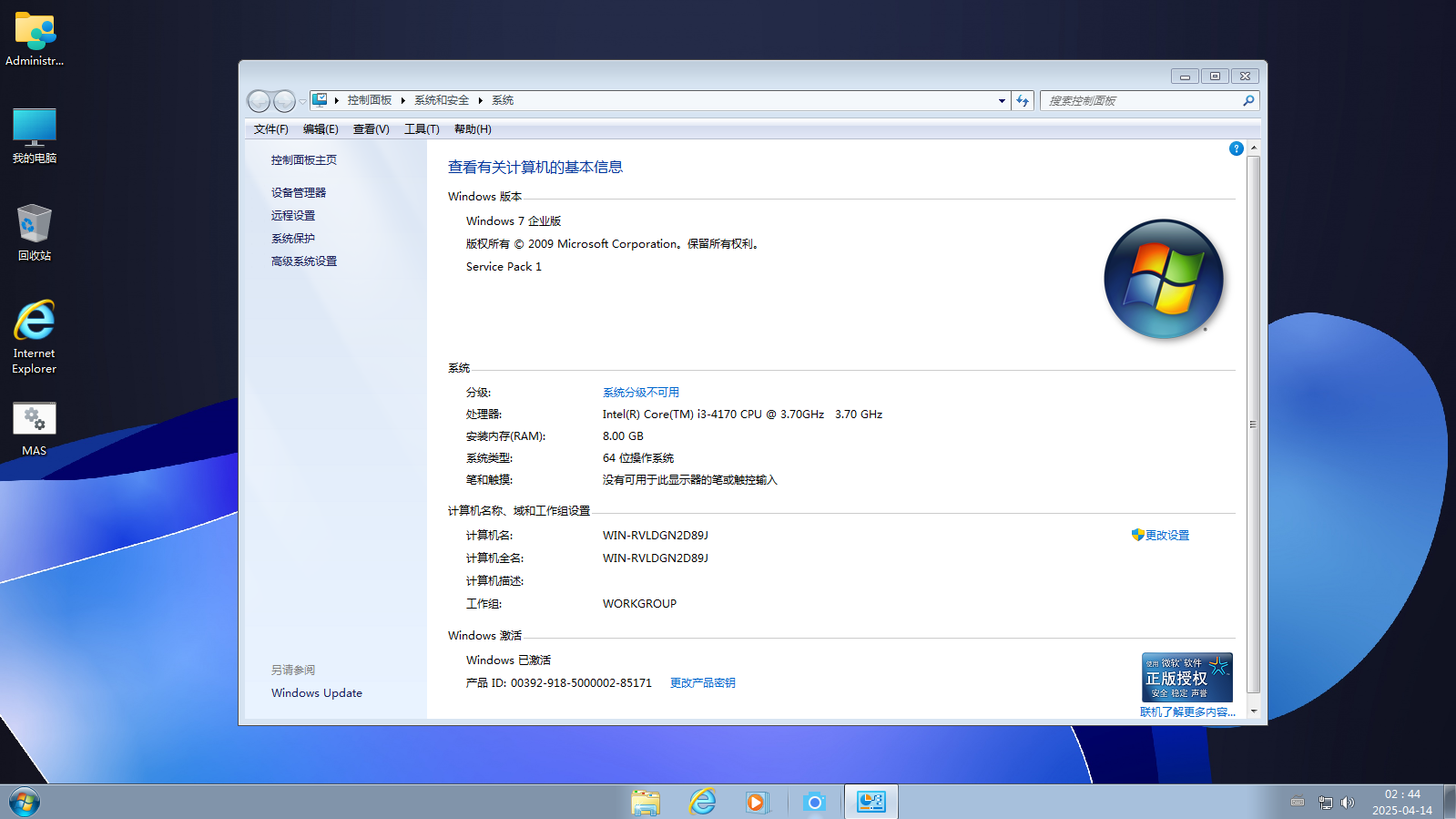Expand address bar history dropdown
Screen dimensions: 1456x819
click(x=1002, y=101)
